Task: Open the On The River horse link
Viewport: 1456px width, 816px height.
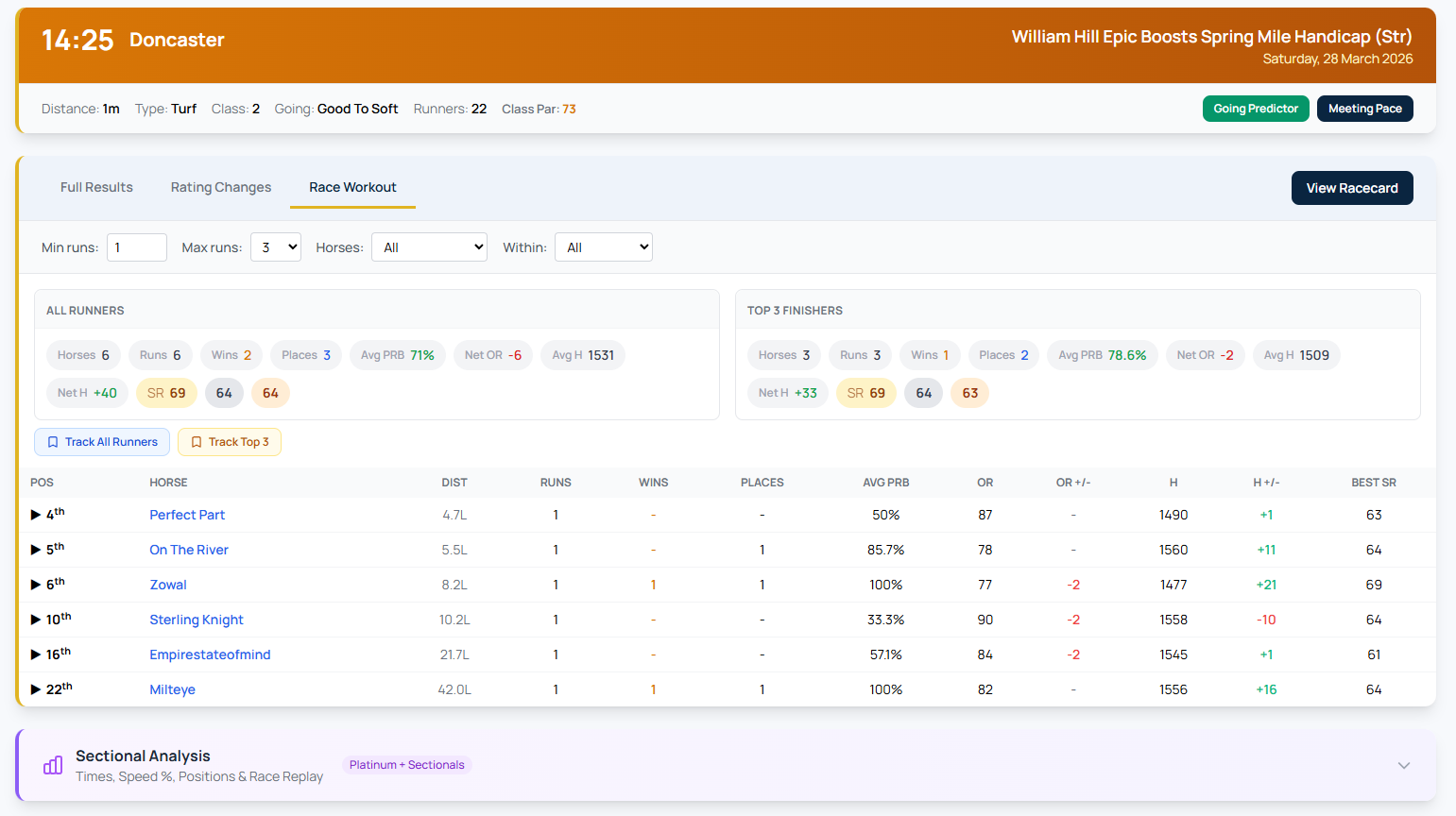Action: click(x=189, y=550)
